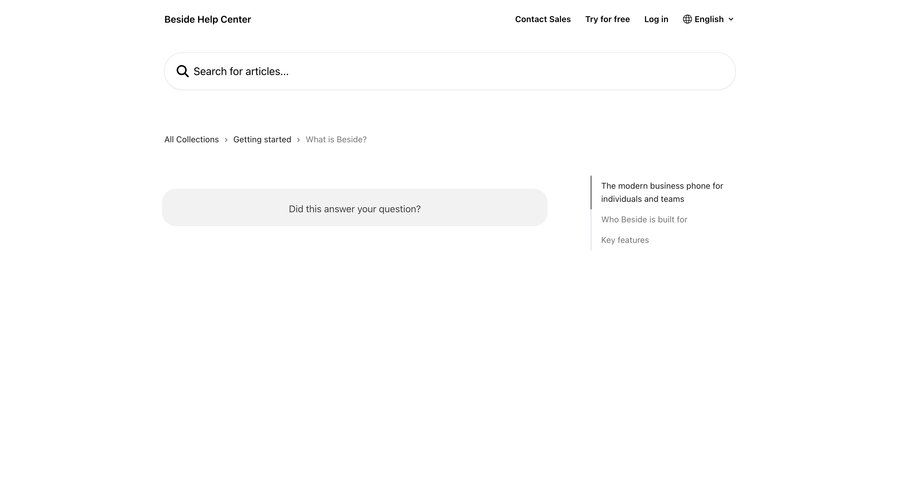The height and width of the screenshot is (484, 900).
Task: Click Log in link
Action: 656,19
